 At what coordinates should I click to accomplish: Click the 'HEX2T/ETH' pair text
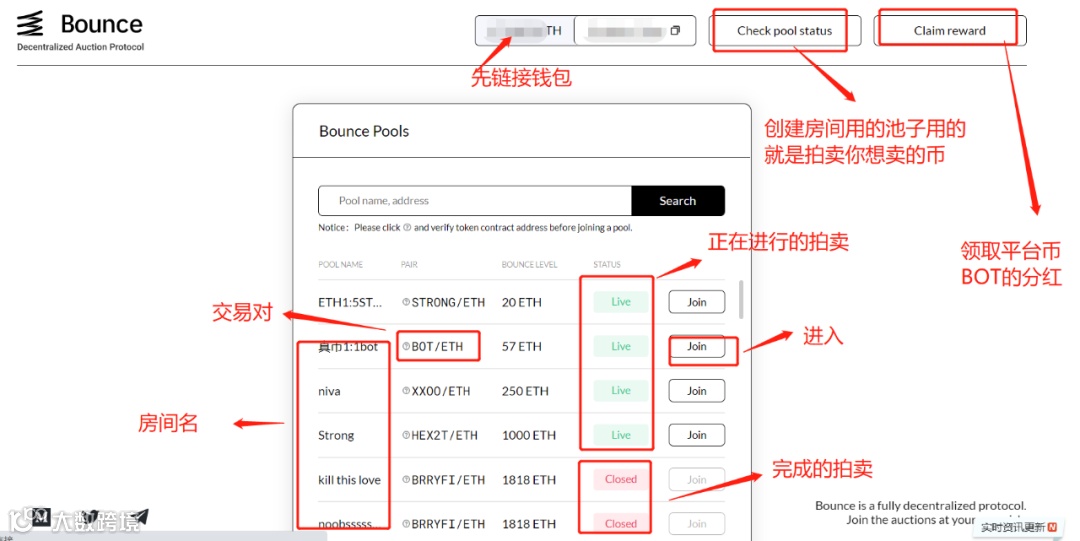click(444, 435)
